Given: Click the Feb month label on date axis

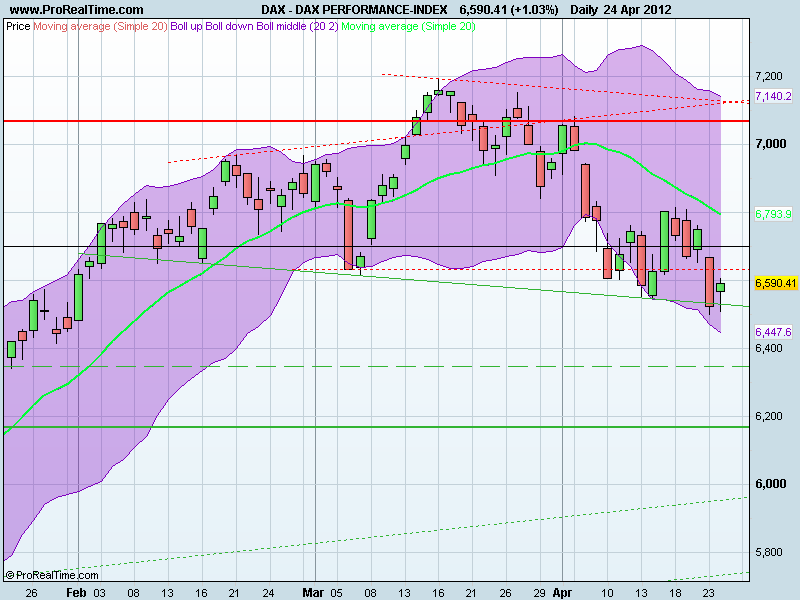Looking at the screenshot, I should (x=77, y=592).
